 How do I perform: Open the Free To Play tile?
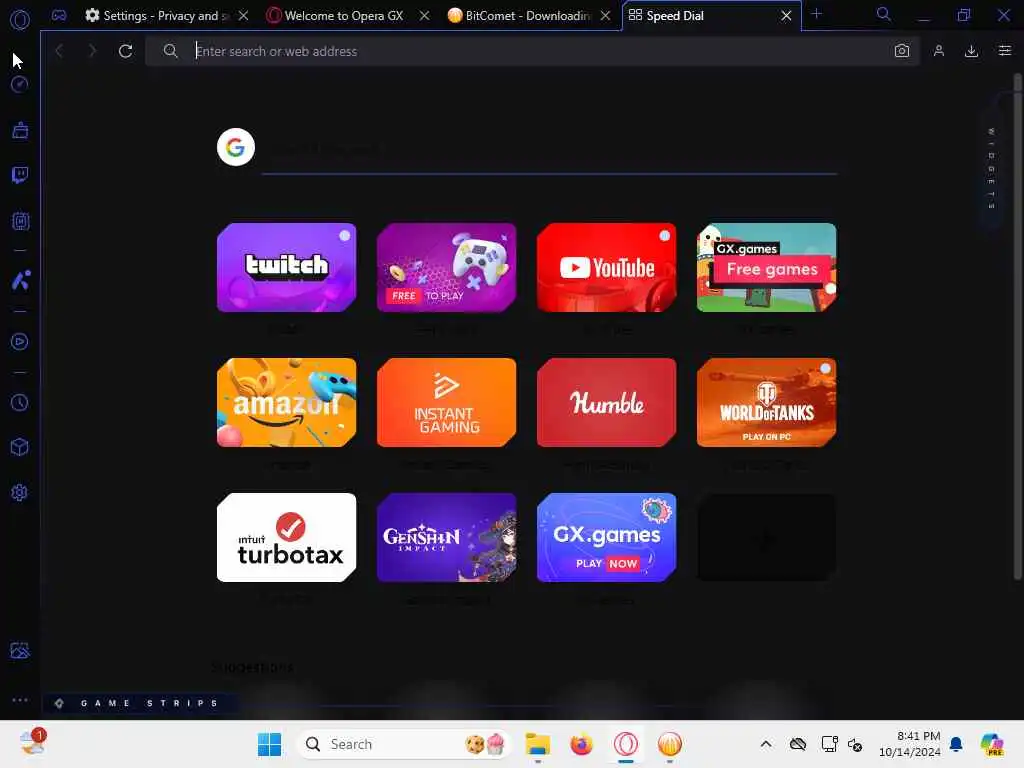(x=447, y=267)
